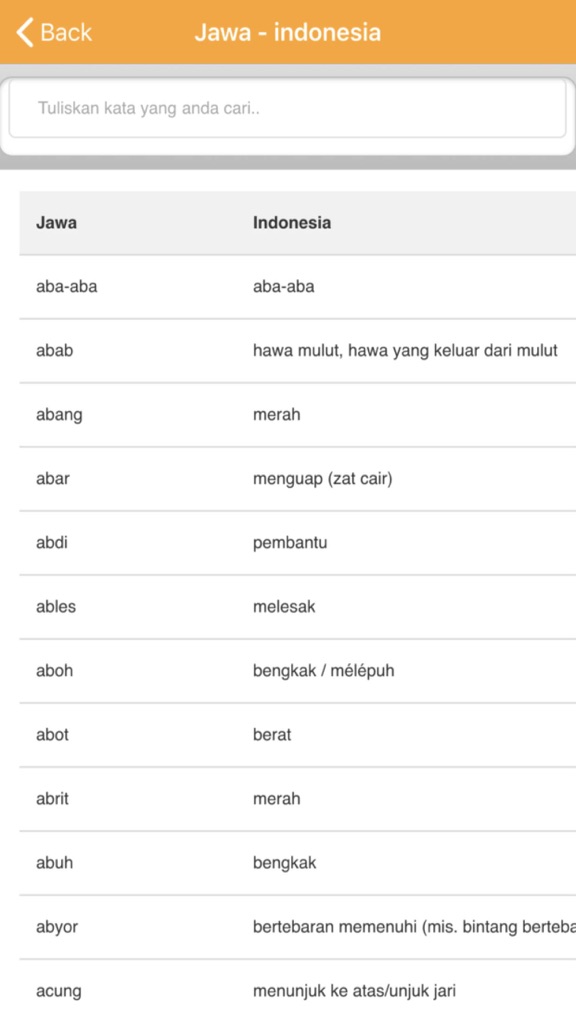Open the entry abar
This screenshot has height=1024, width=576.
[50, 478]
